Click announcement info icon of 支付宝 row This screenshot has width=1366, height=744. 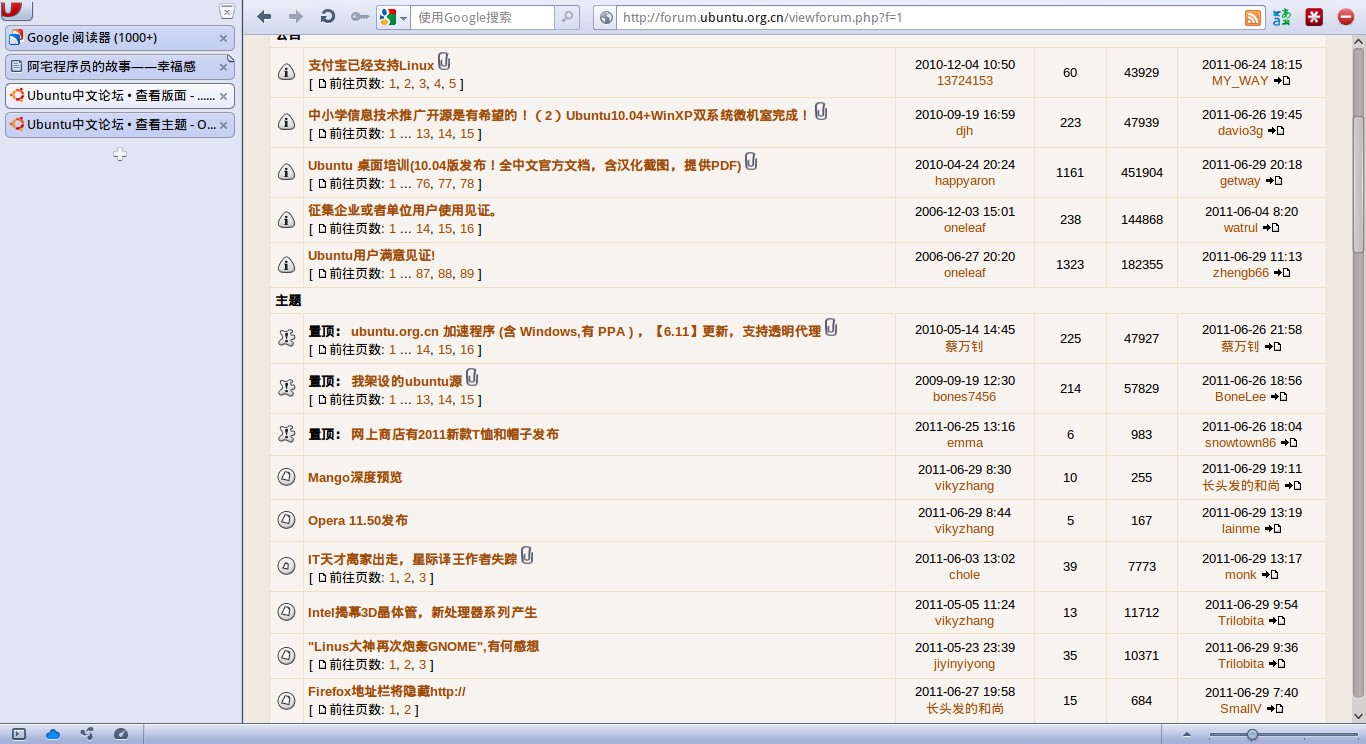click(x=286, y=72)
